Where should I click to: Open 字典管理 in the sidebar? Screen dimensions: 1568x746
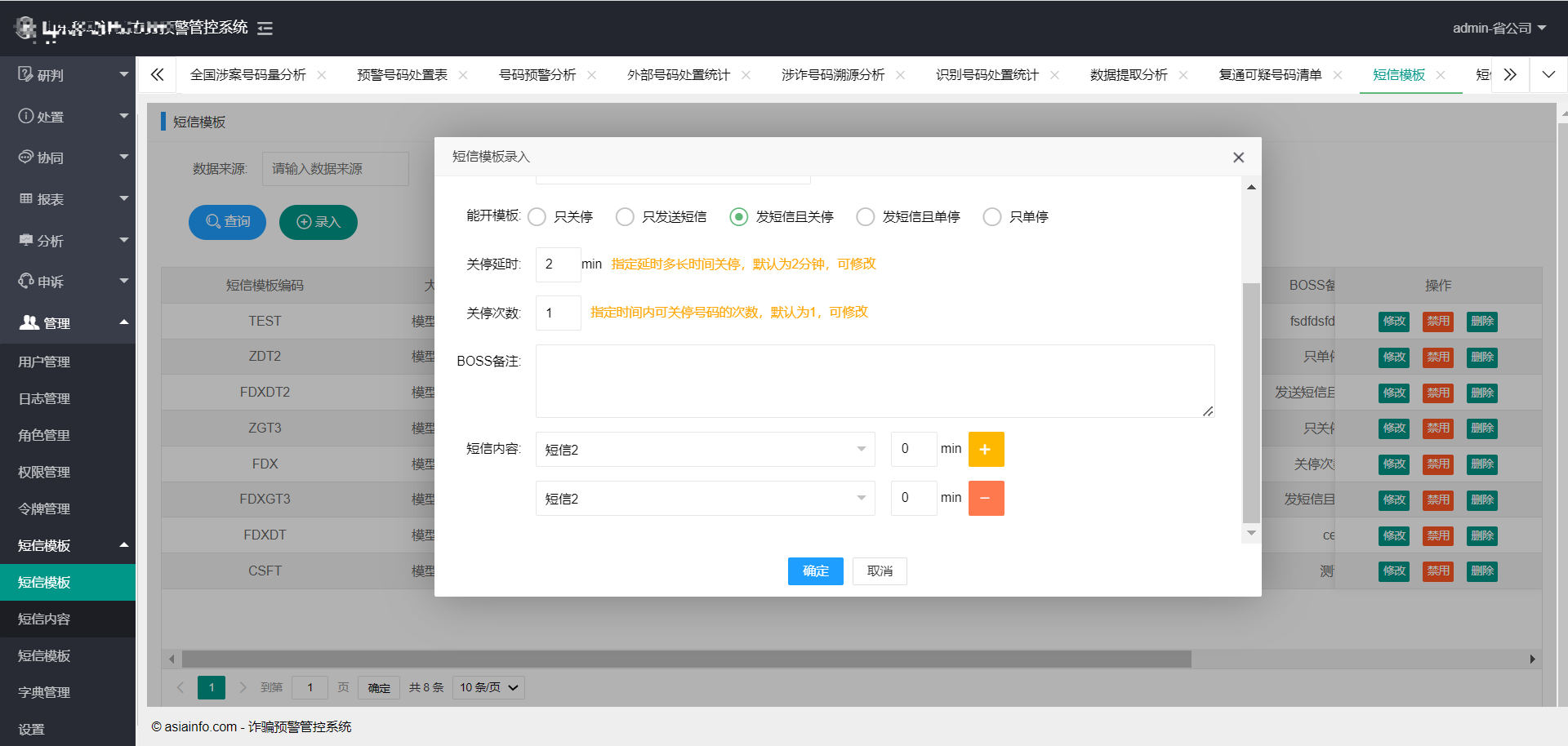[68, 692]
